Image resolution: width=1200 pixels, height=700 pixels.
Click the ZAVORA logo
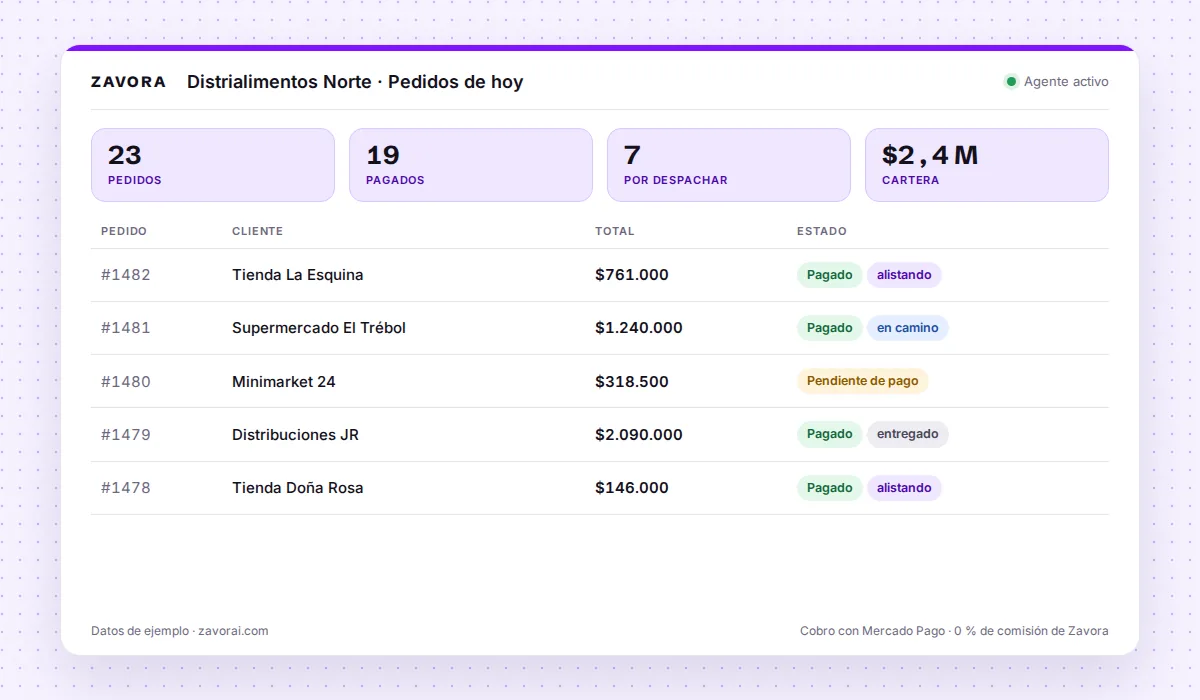pyautogui.click(x=128, y=82)
